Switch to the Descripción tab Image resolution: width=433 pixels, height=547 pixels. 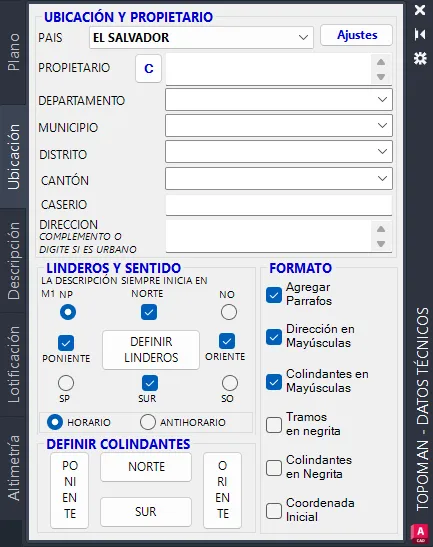click(x=14, y=261)
